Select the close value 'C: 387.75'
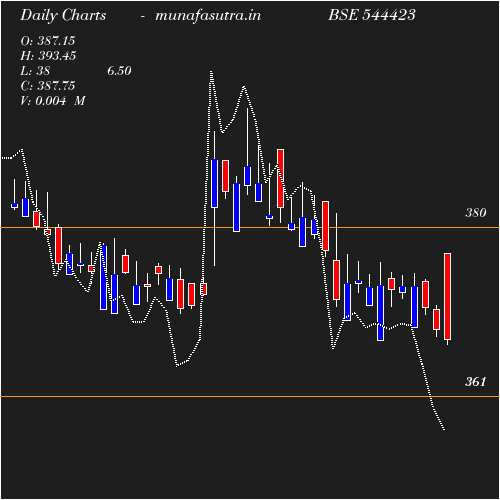The height and width of the screenshot is (500, 500). (x=48, y=86)
